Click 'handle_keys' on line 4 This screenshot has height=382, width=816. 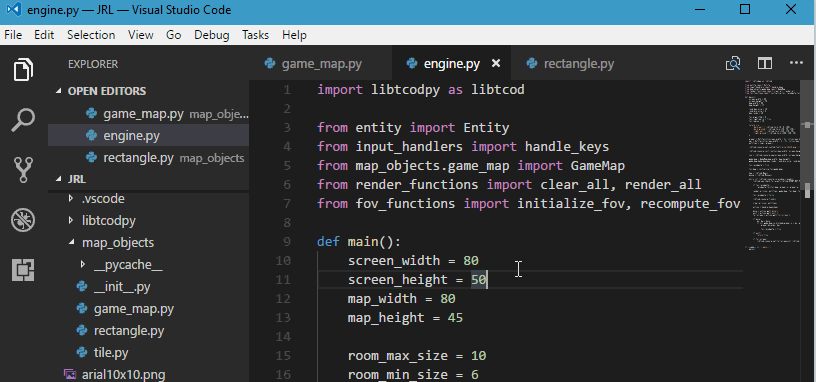coord(567,147)
